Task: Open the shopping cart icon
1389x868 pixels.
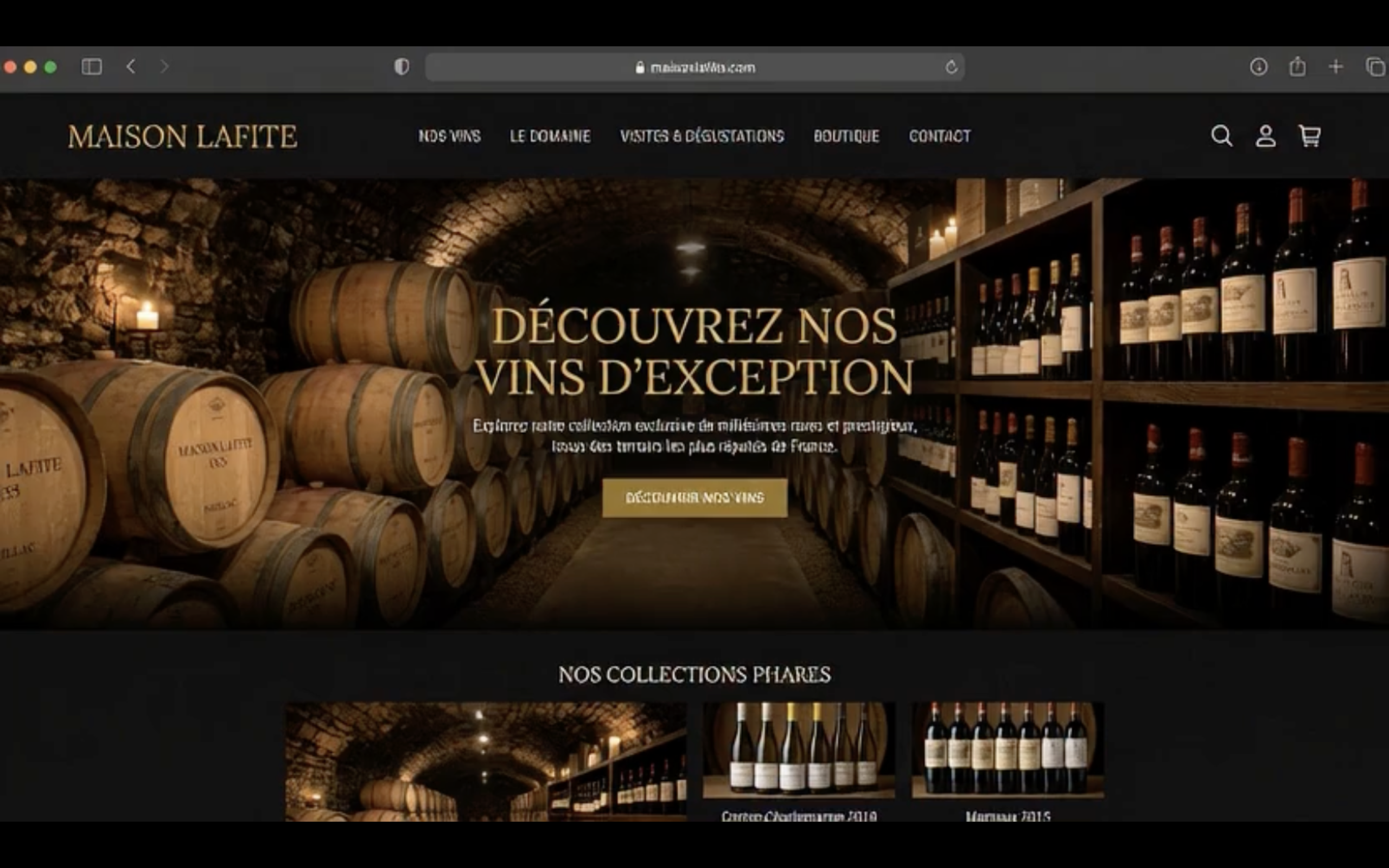Action: [x=1310, y=136]
